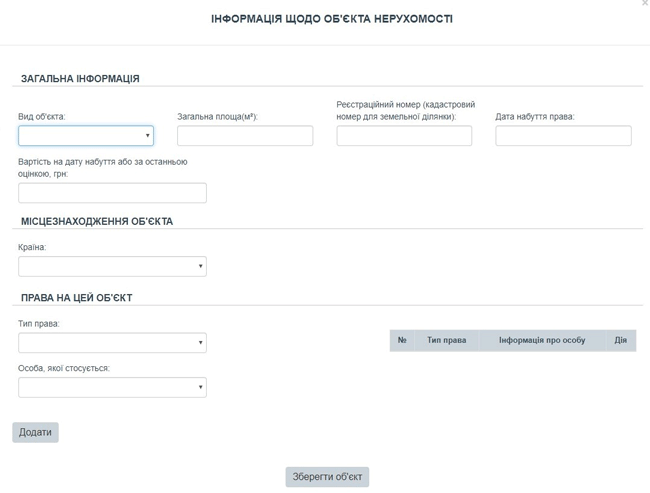Open the Вид об'єкта dropdown
The width and height of the screenshot is (650, 493).
86,136
